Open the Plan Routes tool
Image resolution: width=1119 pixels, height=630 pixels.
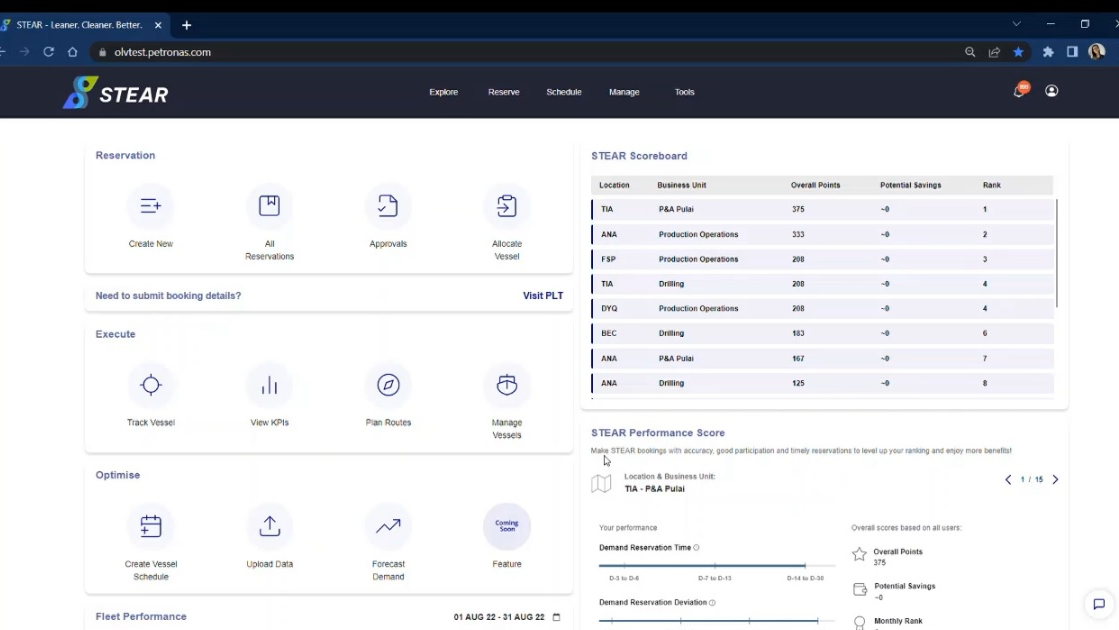point(388,384)
